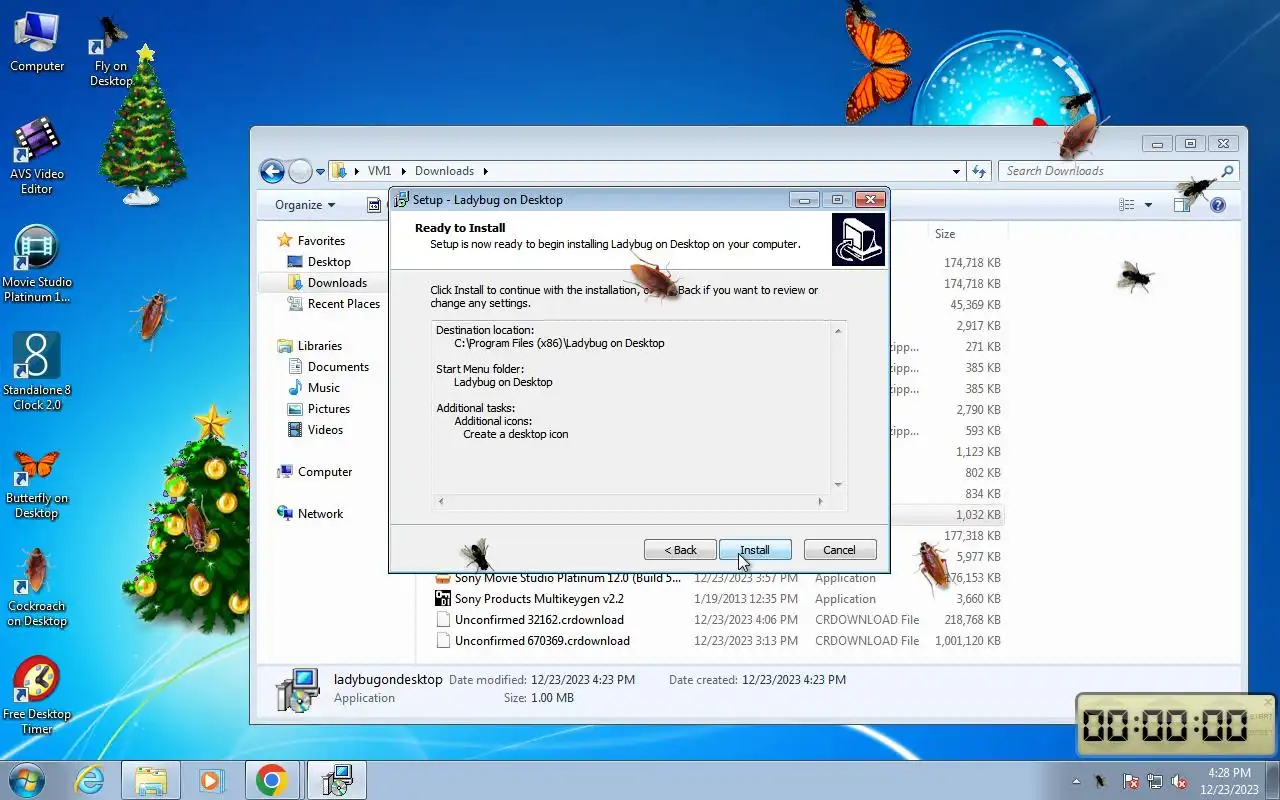
Task: Click the Back button in Setup
Action: pyautogui.click(x=681, y=550)
